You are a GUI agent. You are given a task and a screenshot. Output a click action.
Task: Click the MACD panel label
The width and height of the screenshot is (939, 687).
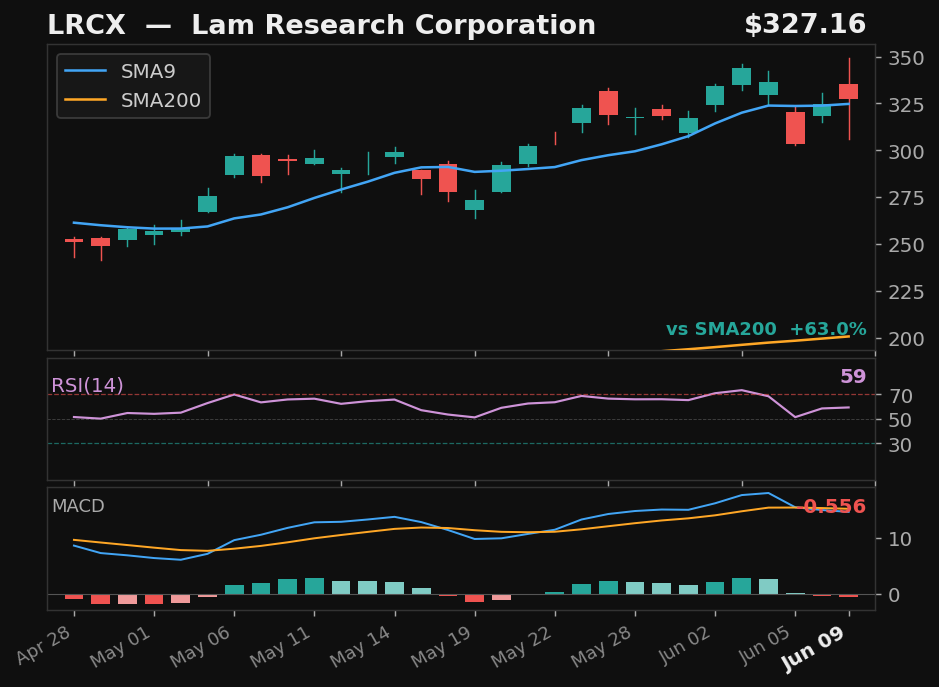tap(78, 506)
